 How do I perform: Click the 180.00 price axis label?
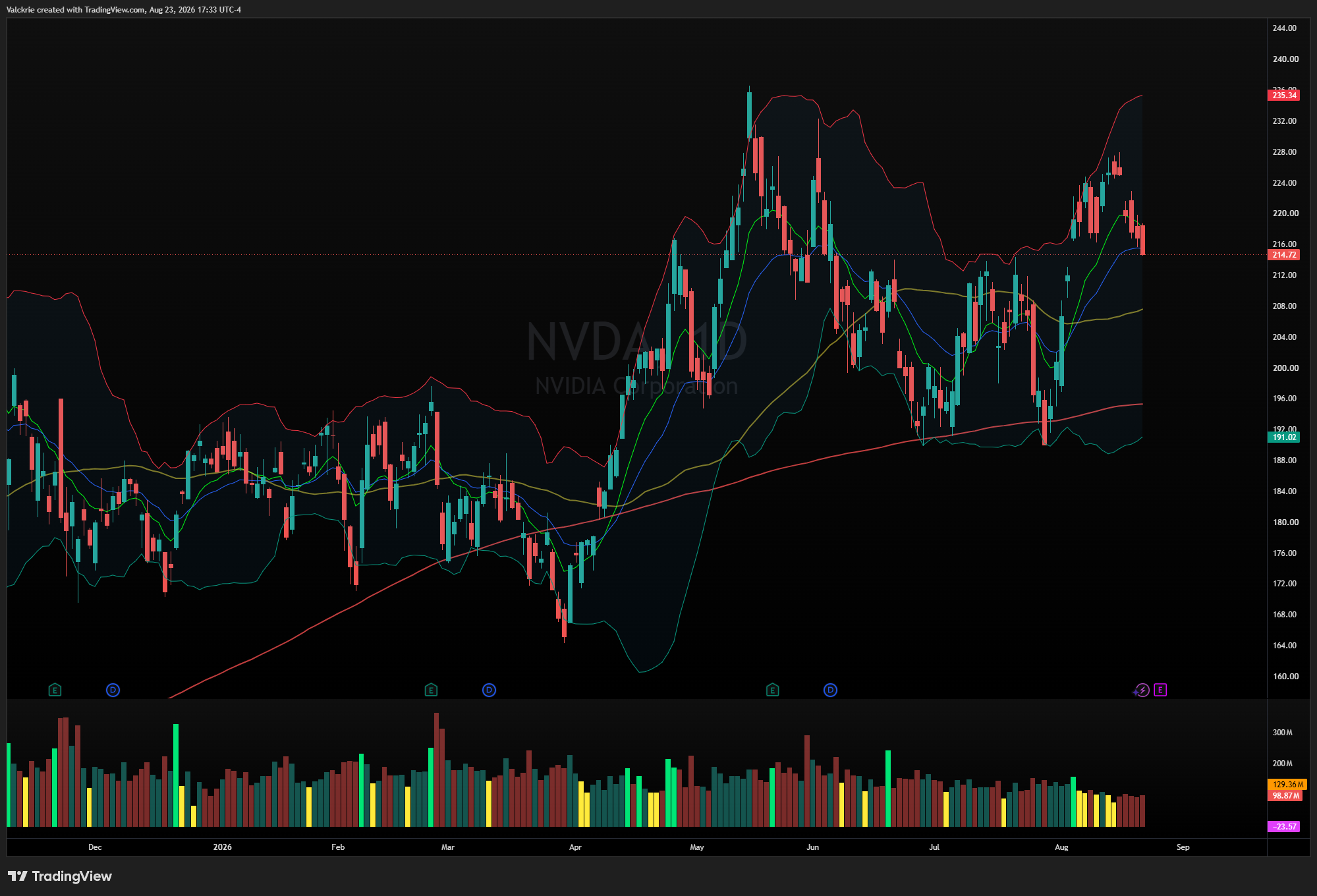coord(1285,522)
